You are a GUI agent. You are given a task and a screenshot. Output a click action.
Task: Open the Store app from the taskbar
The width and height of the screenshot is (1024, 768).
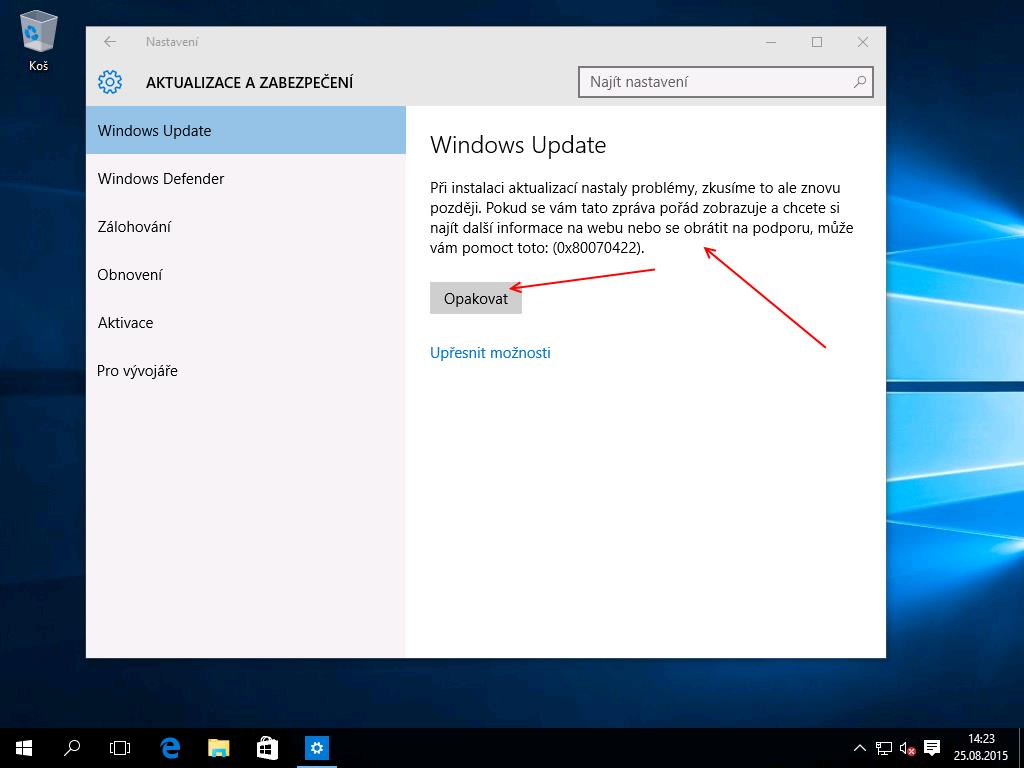click(x=267, y=747)
